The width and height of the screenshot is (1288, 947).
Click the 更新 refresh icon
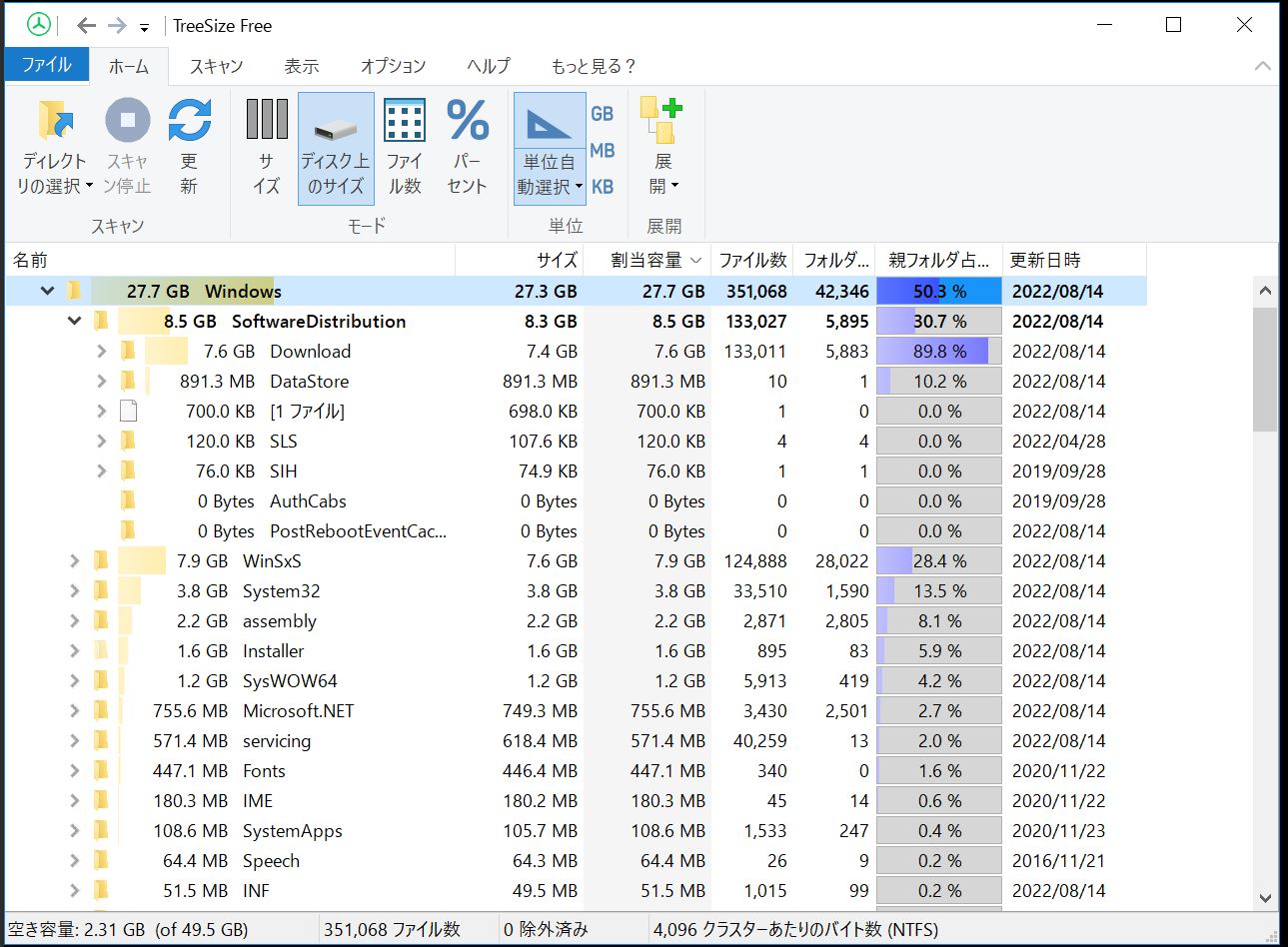point(189,122)
